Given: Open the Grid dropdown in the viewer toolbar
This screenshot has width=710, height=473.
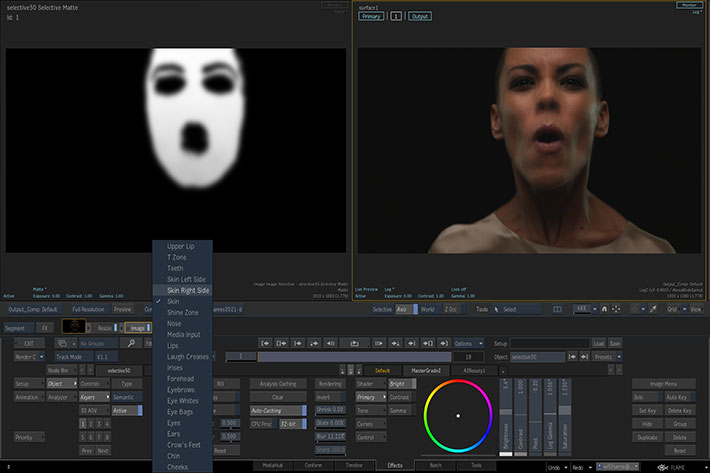Looking at the screenshot, I should 676,310.
